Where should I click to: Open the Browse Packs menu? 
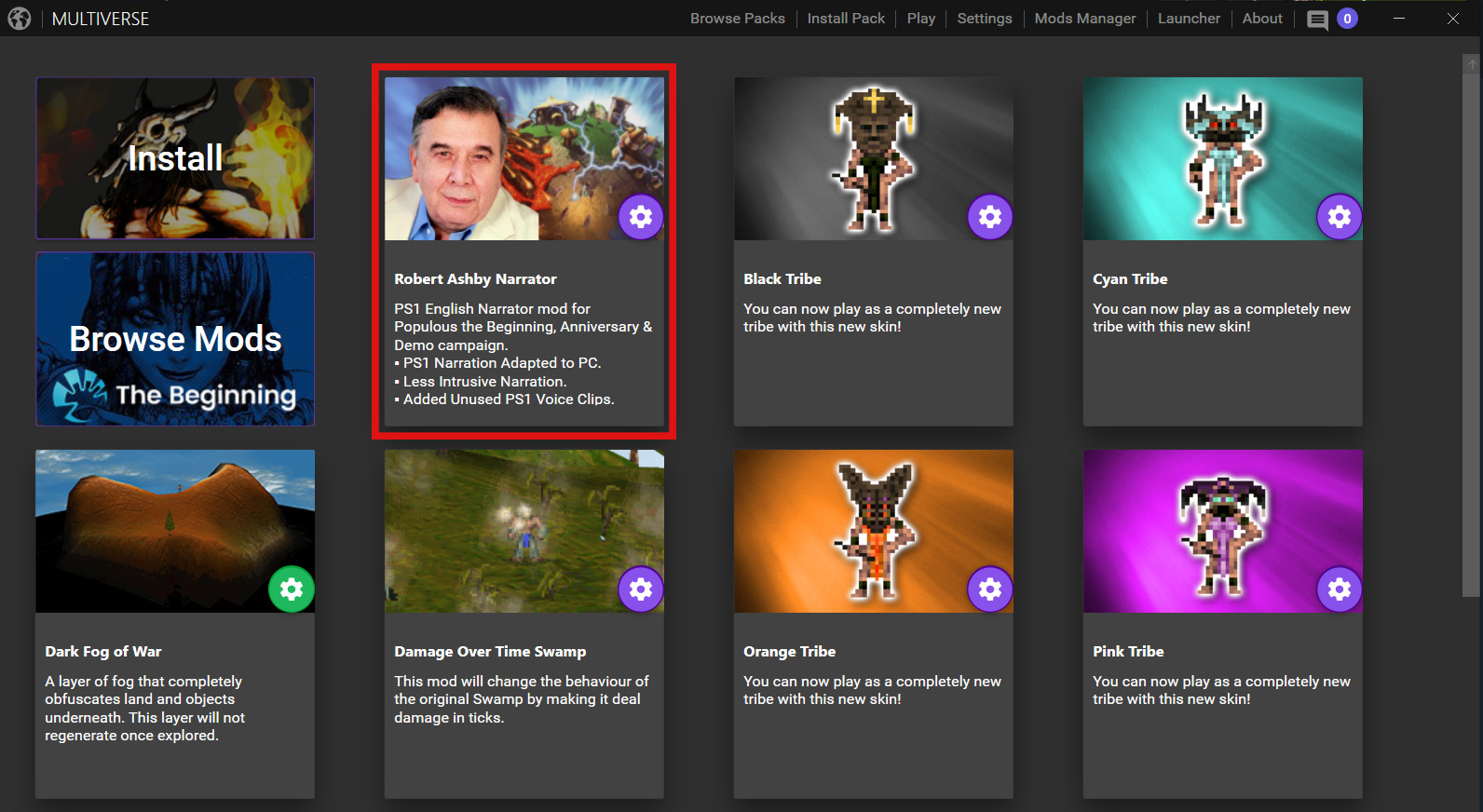click(738, 19)
